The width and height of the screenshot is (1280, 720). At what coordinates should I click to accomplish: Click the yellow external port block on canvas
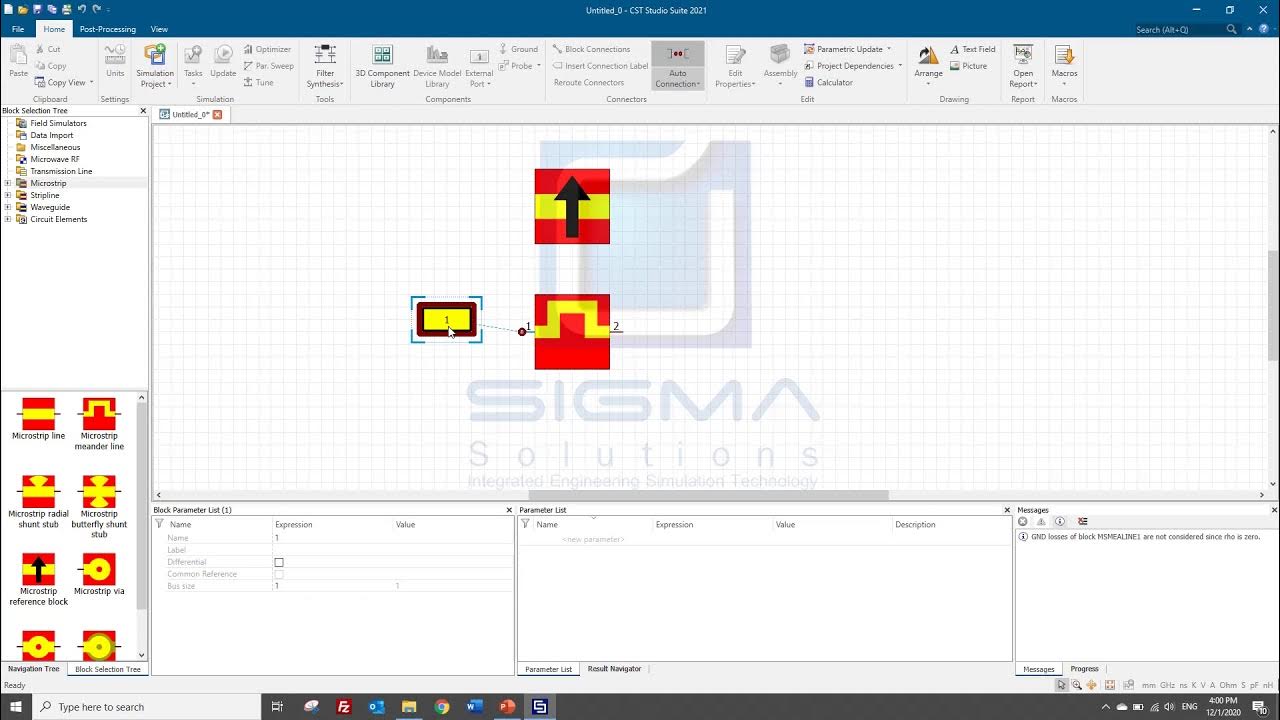pos(447,320)
